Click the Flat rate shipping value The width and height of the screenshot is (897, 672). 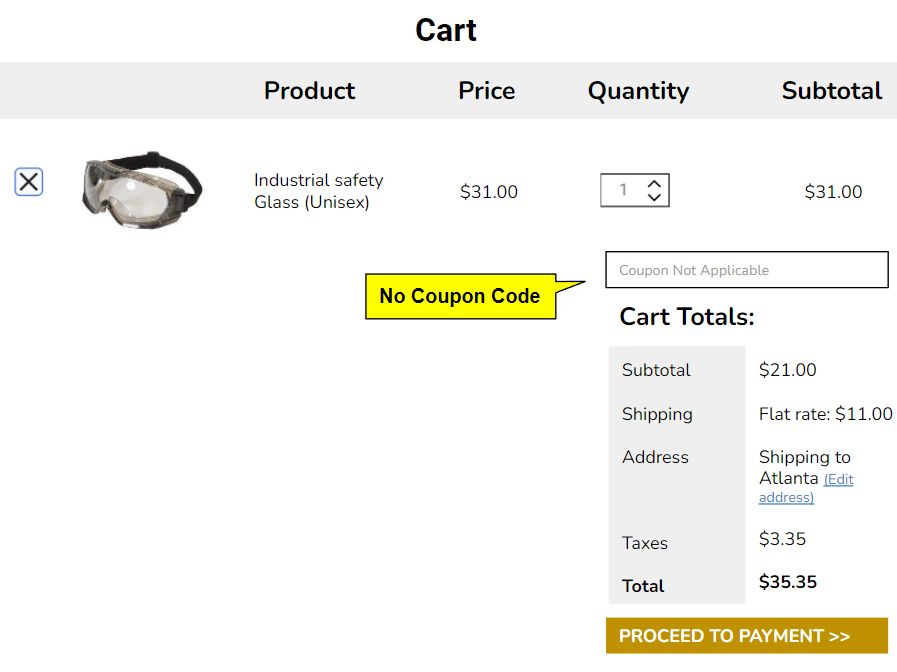click(x=825, y=413)
